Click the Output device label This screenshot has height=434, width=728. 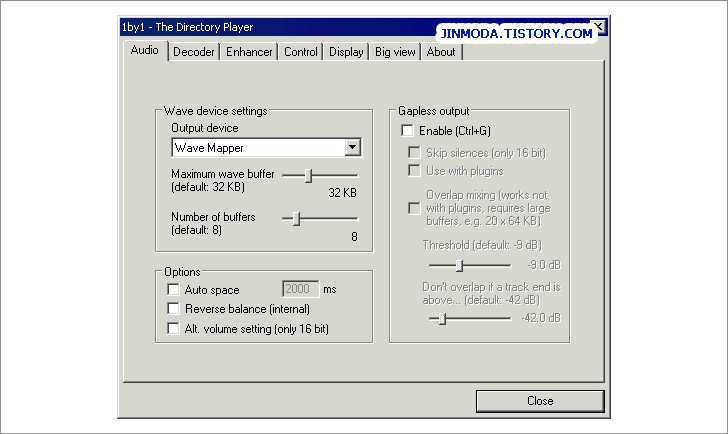(x=205, y=128)
